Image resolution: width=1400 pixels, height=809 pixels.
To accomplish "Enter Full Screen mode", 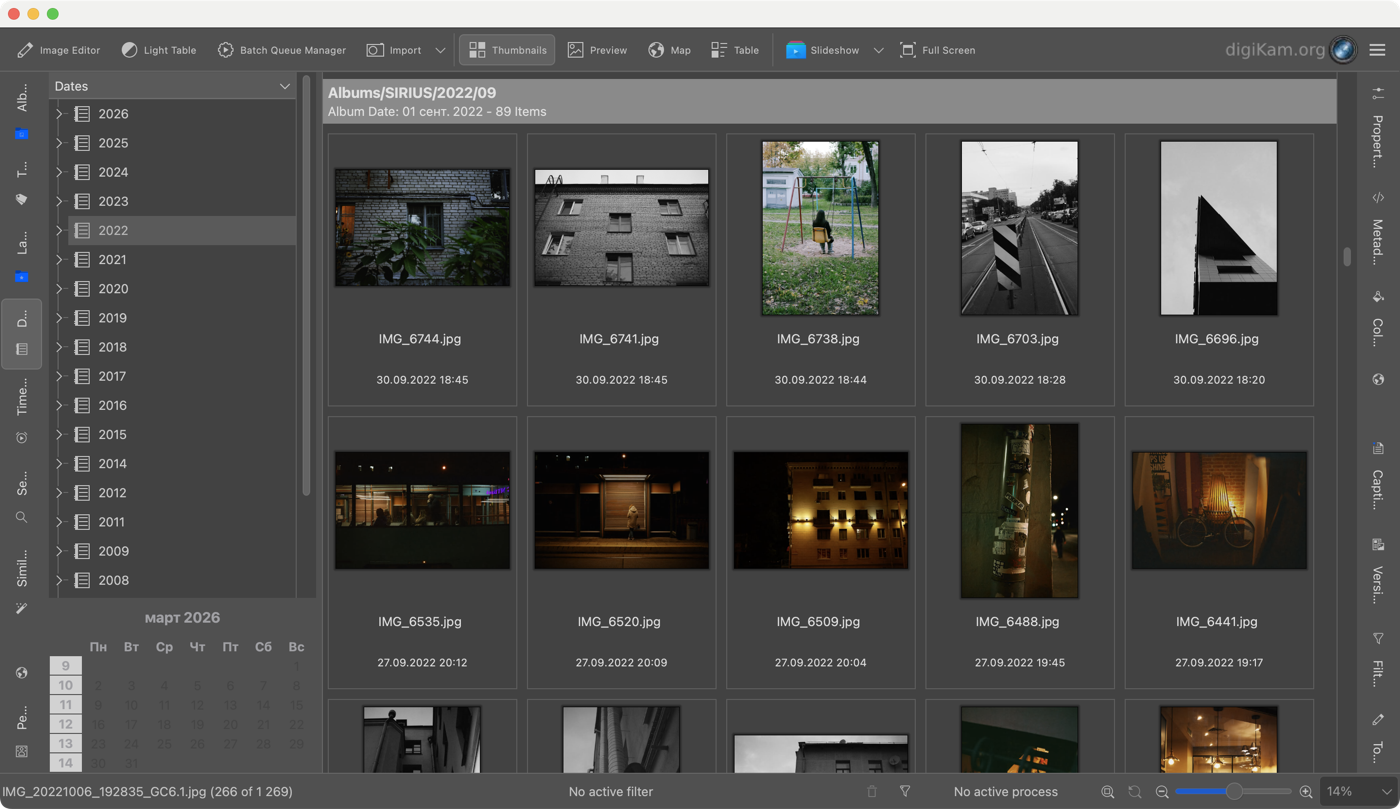I will [x=937, y=50].
